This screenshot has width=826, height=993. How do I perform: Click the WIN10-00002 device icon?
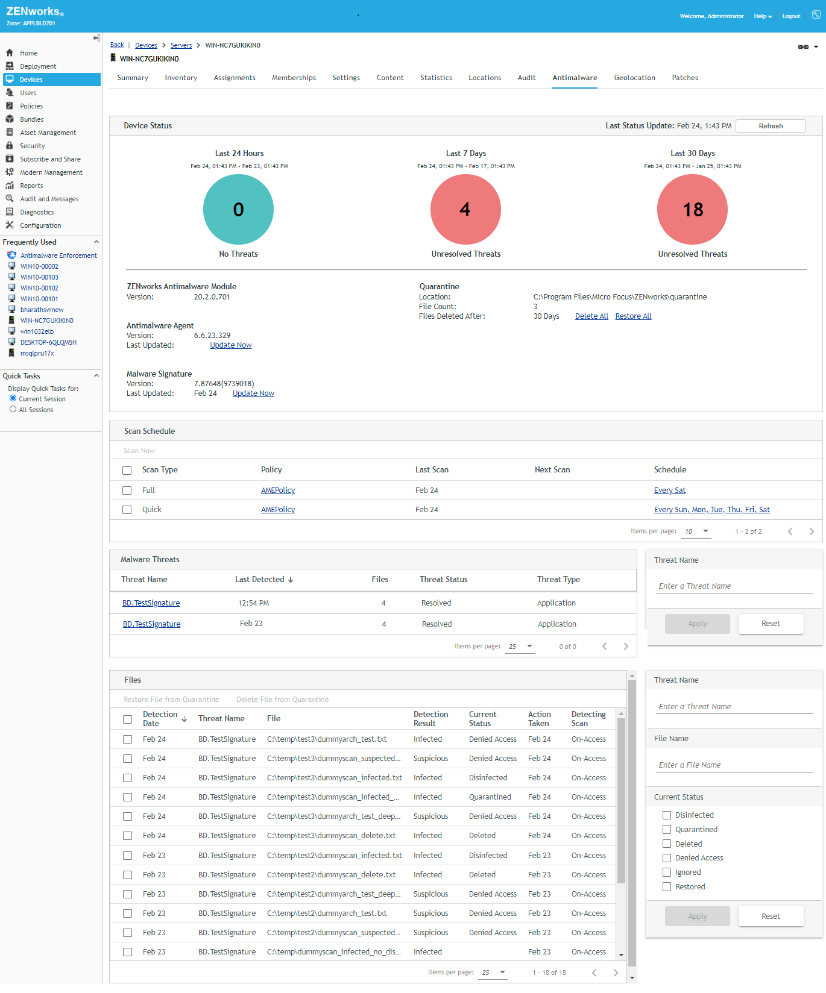(11, 267)
